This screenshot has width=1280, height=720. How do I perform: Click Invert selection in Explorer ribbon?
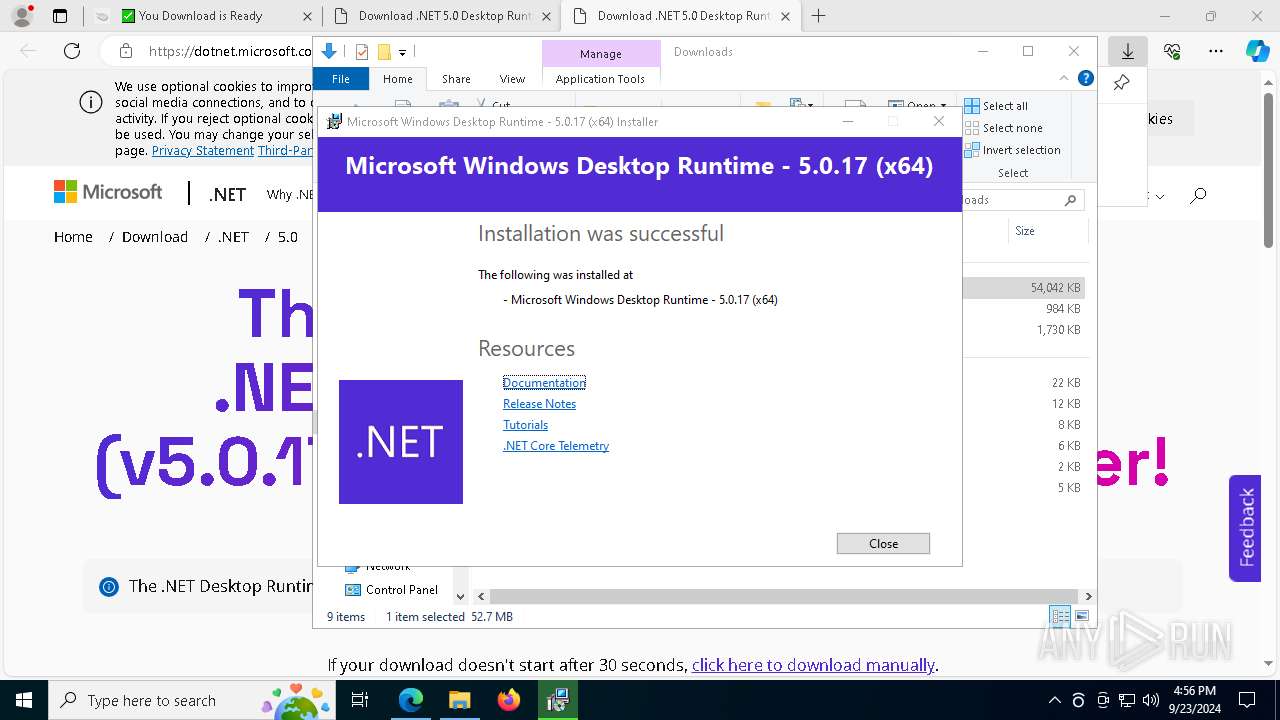[1012, 150]
